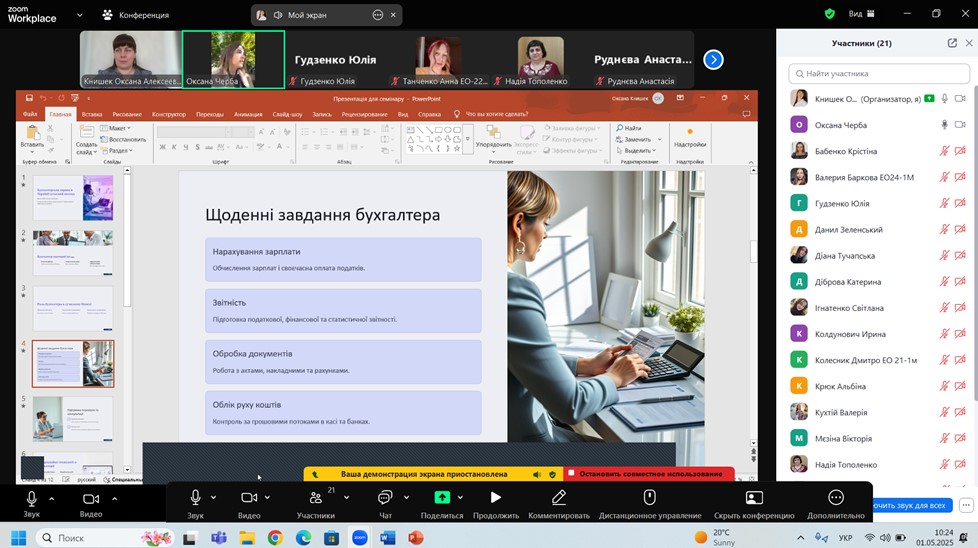Toggle the microphone in the Zoom toolbar
This screenshot has height=548, width=978.
[195, 497]
